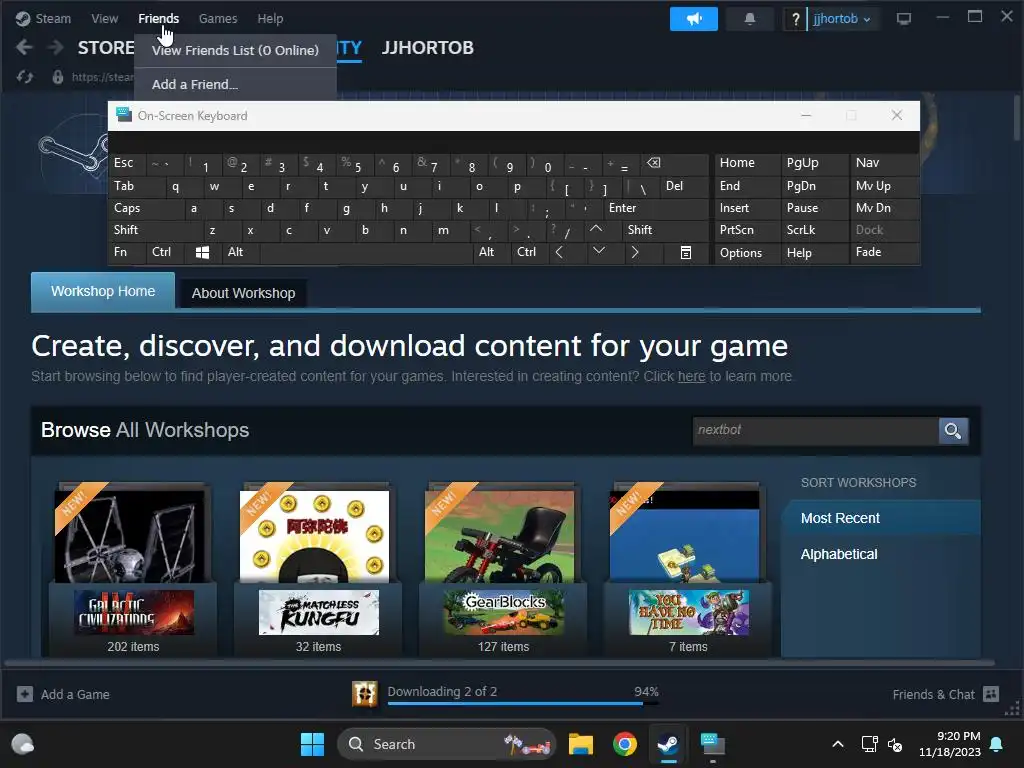Go to JJHORTOB profile section
The image size is (1024, 768).
point(428,48)
